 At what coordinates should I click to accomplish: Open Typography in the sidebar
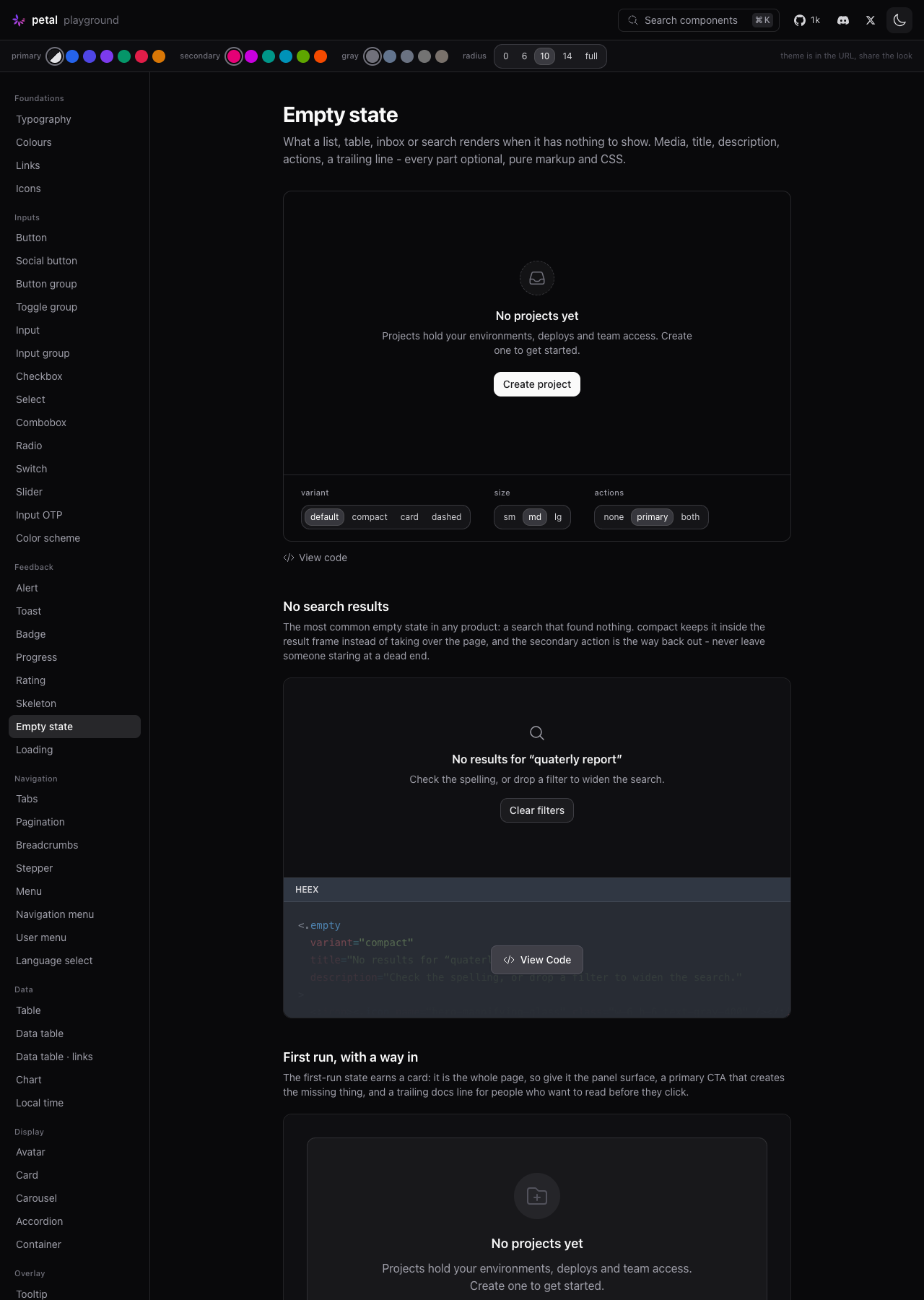coord(74,119)
